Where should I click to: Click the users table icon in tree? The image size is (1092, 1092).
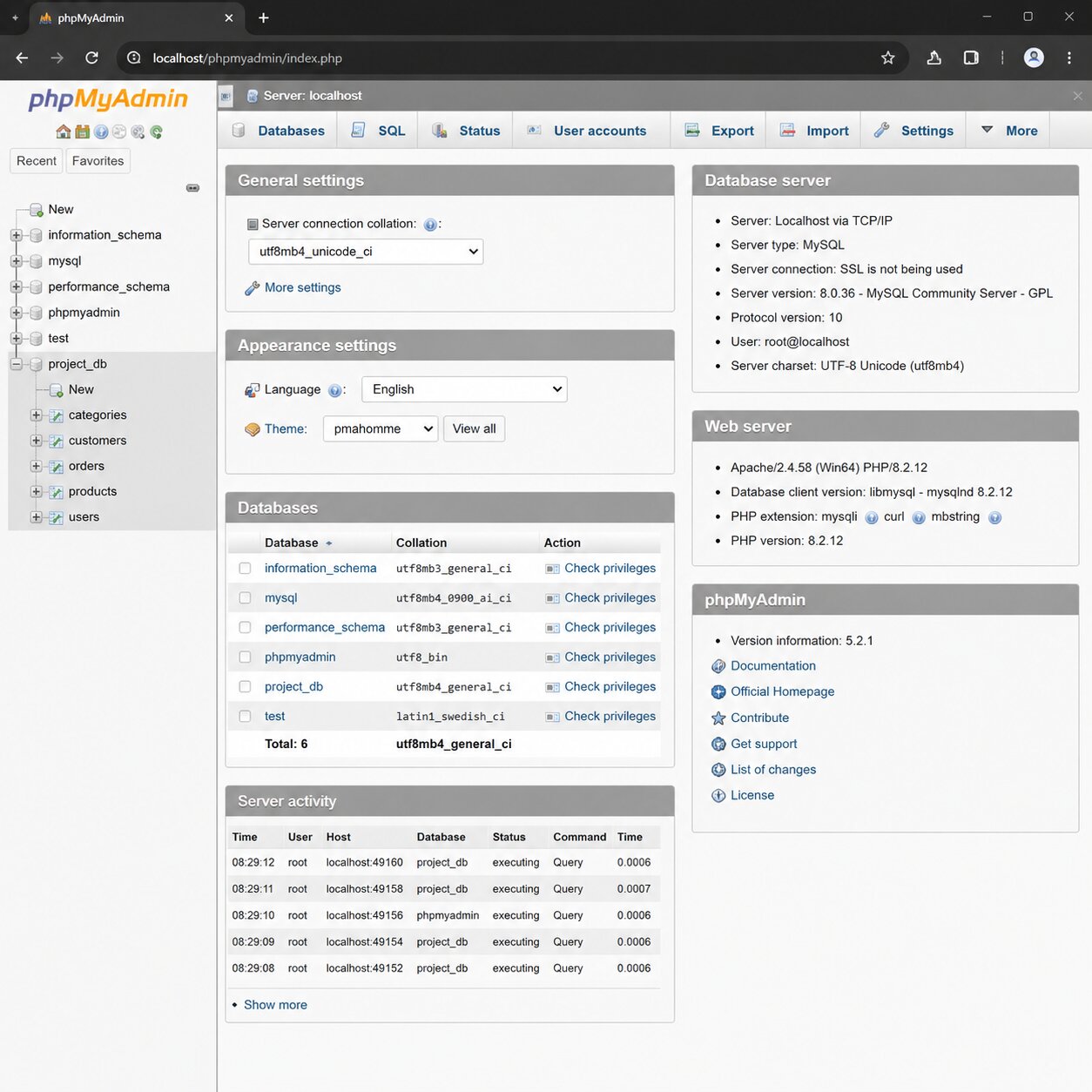pos(57,517)
